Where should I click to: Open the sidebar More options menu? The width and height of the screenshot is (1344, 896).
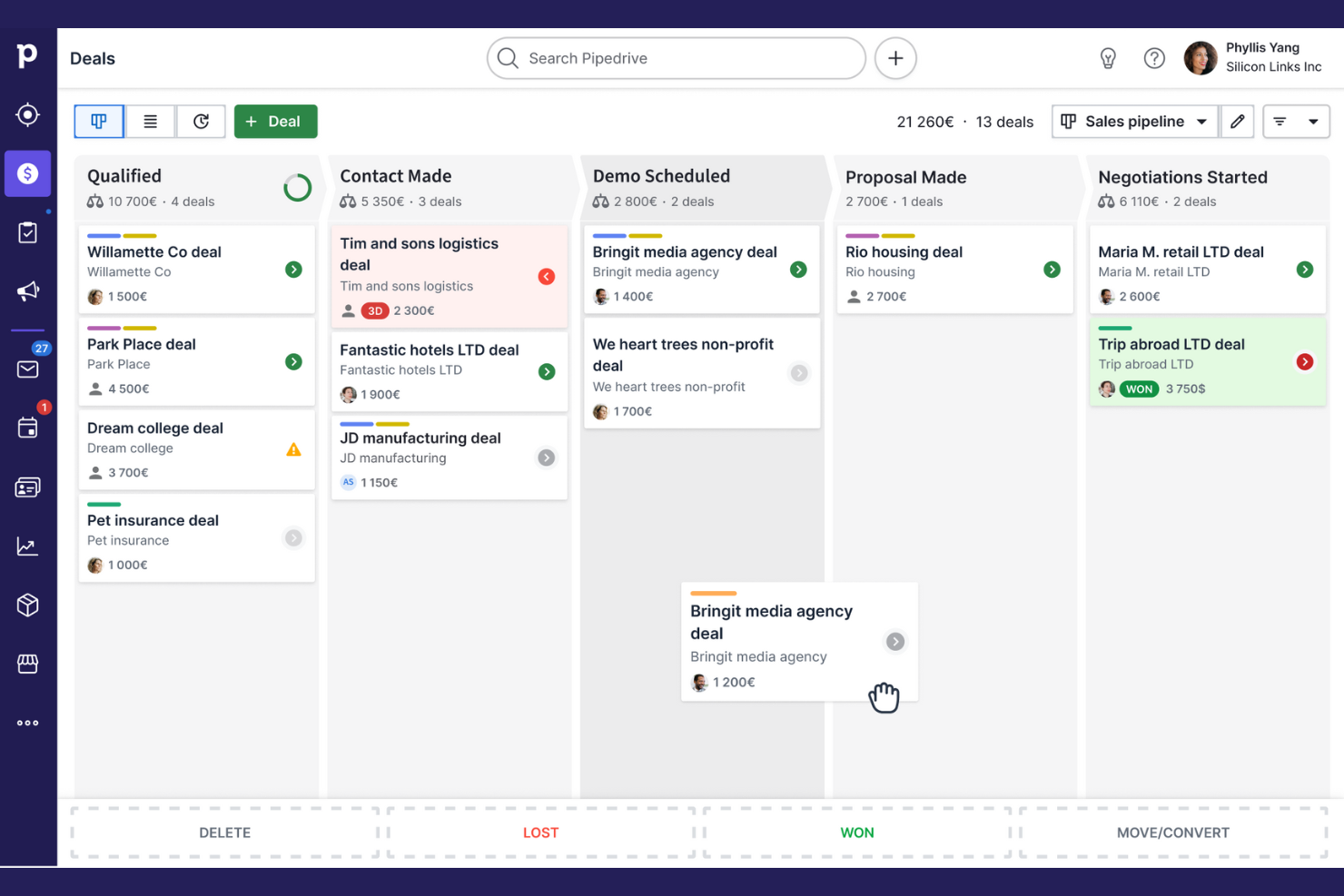pos(27,723)
